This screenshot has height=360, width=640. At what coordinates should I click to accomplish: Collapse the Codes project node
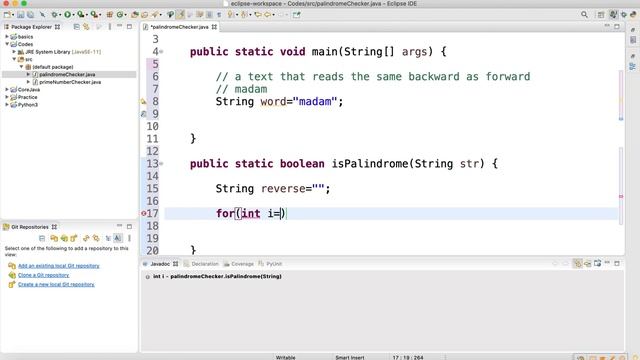7,44
